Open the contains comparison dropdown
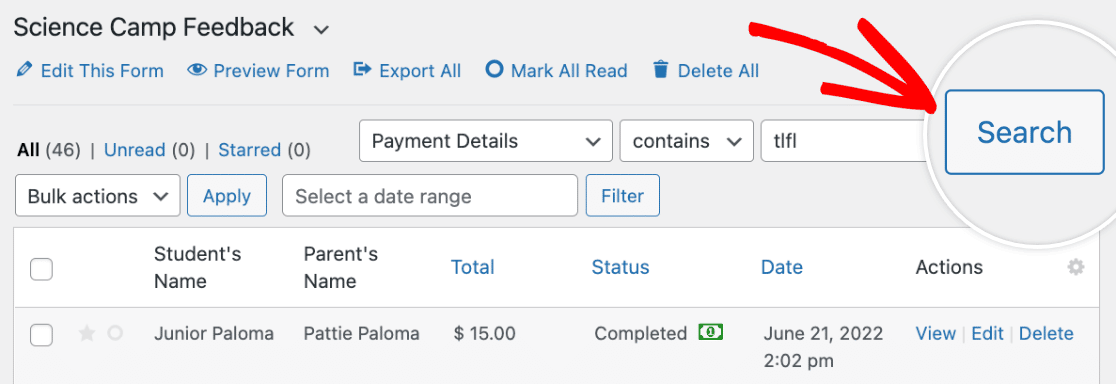The height and width of the screenshot is (384, 1116). [687, 141]
